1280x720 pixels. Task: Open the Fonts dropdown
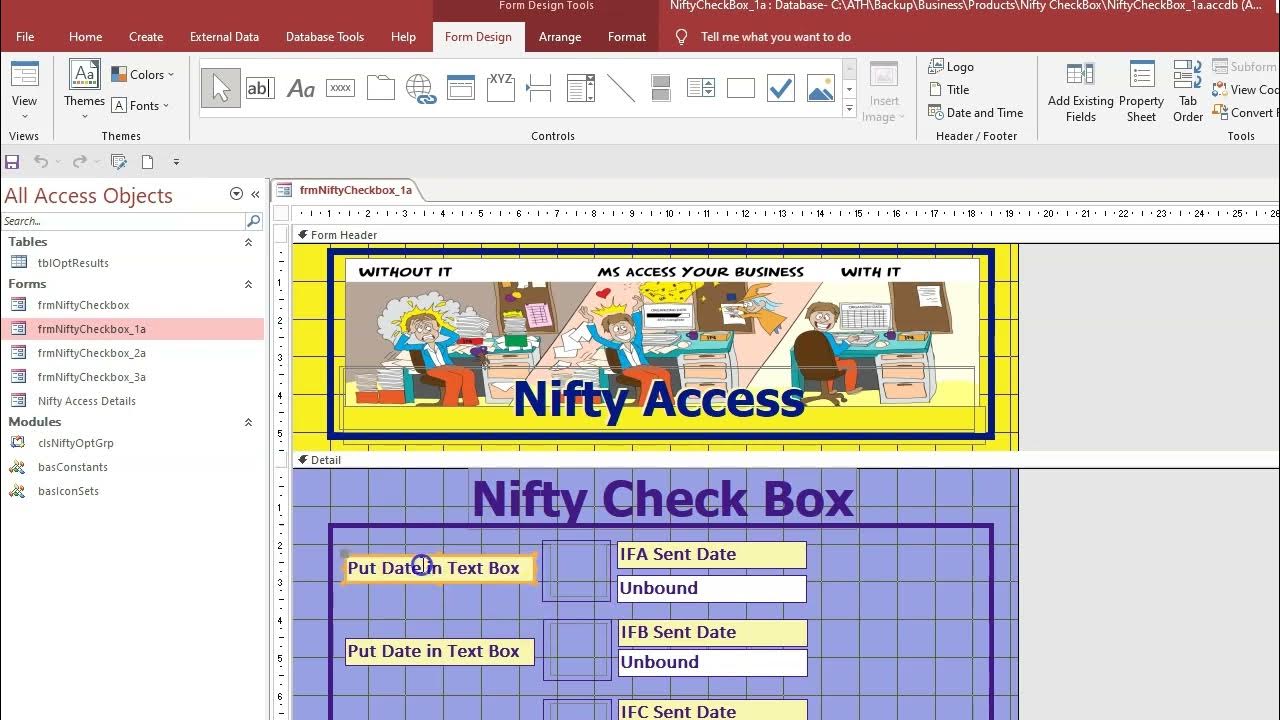click(x=140, y=105)
